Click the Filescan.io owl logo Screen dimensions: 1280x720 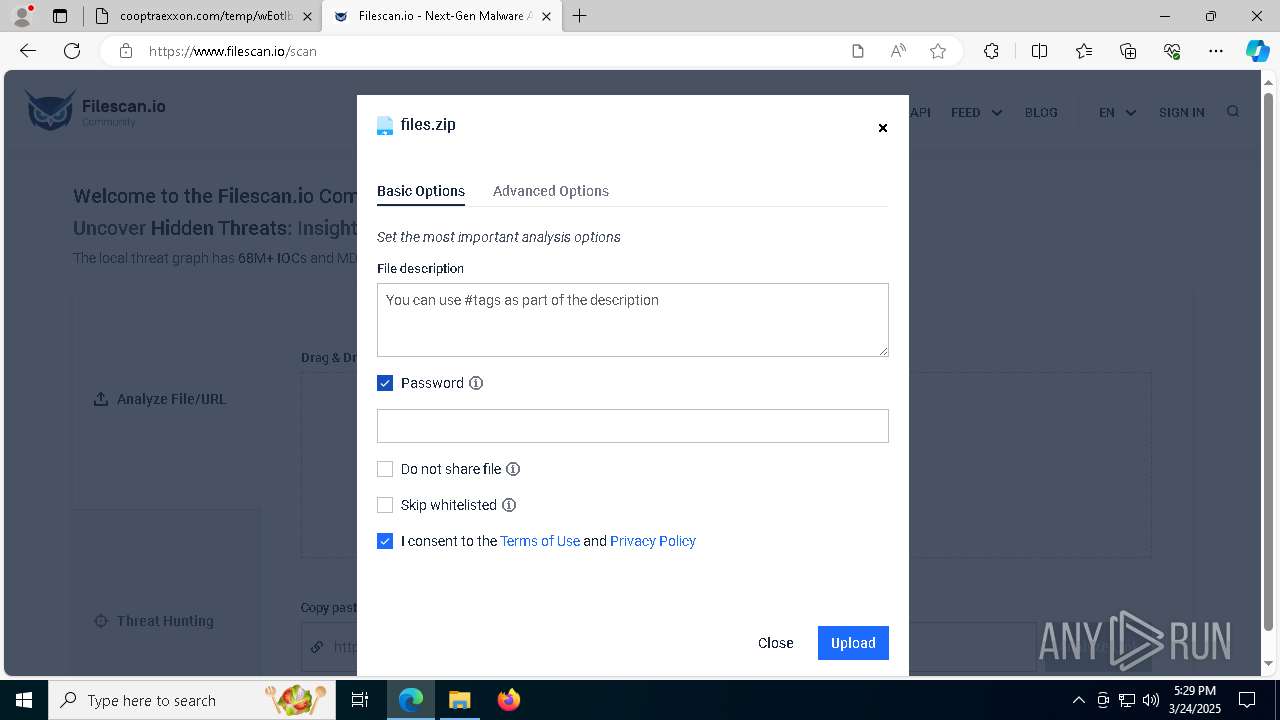(50, 110)
